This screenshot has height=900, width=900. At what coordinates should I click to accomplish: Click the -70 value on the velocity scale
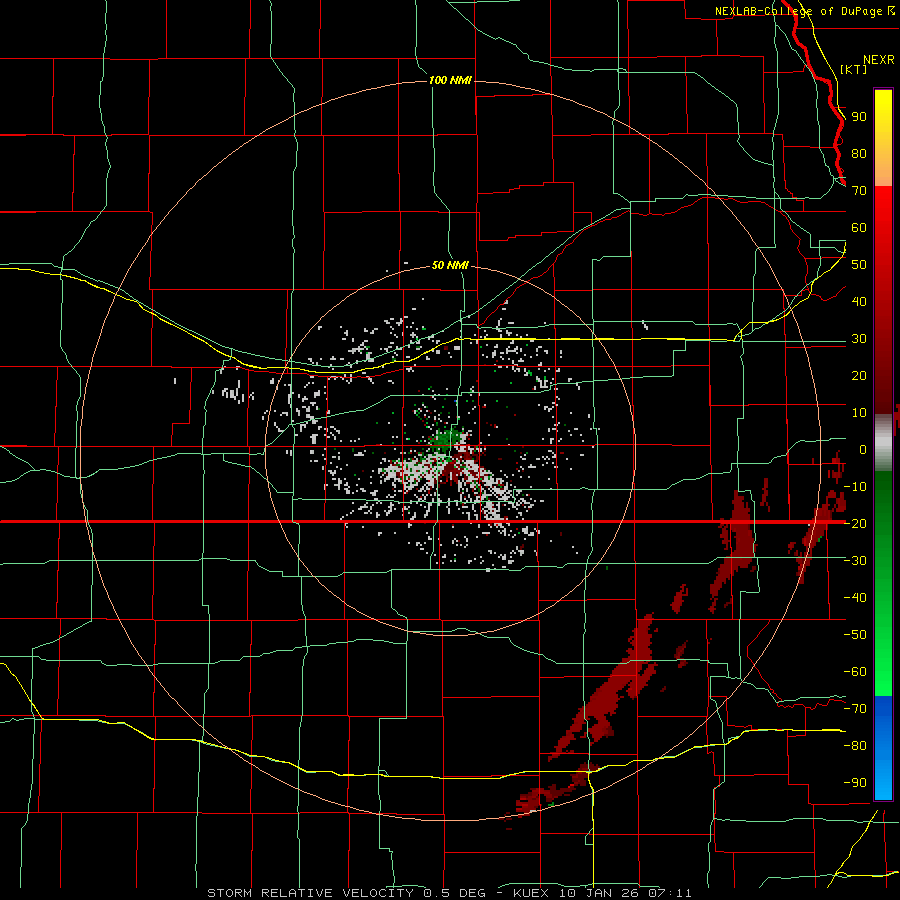pos(855,709)
